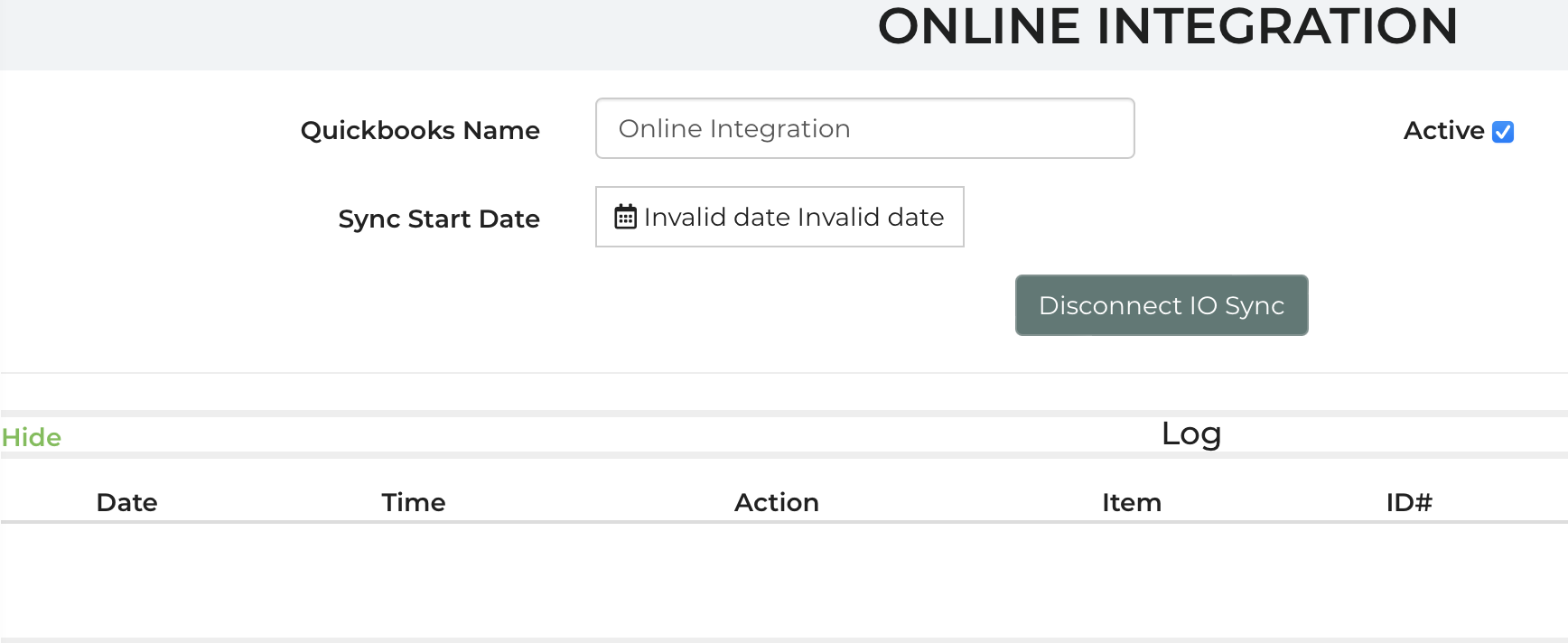The height and width of the screenshot is (643, 1568).
Task: Click the calendar icon in Sync Start Date
Action: coord(625,217)
